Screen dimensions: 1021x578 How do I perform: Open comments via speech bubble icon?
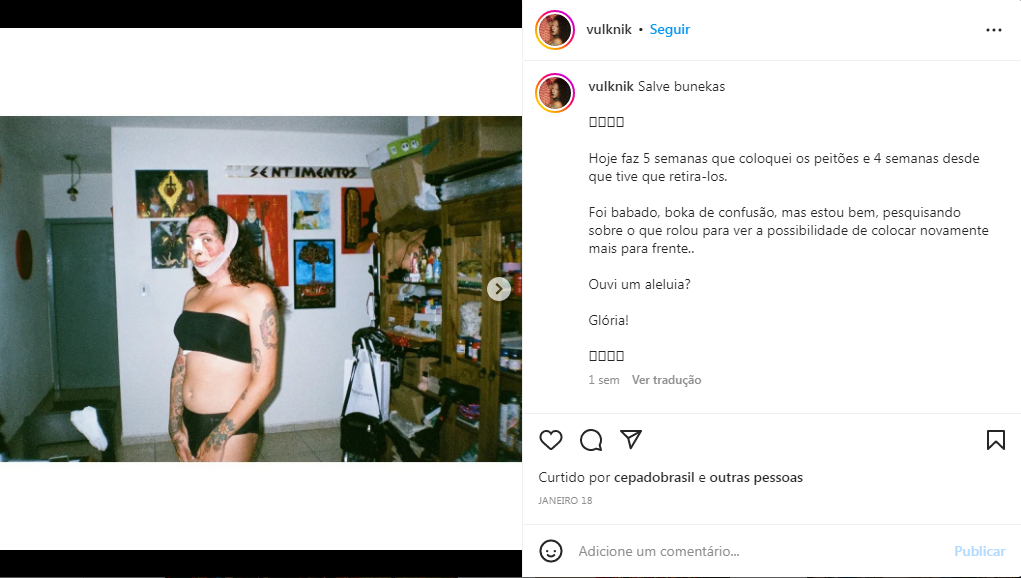coord(591,440)
